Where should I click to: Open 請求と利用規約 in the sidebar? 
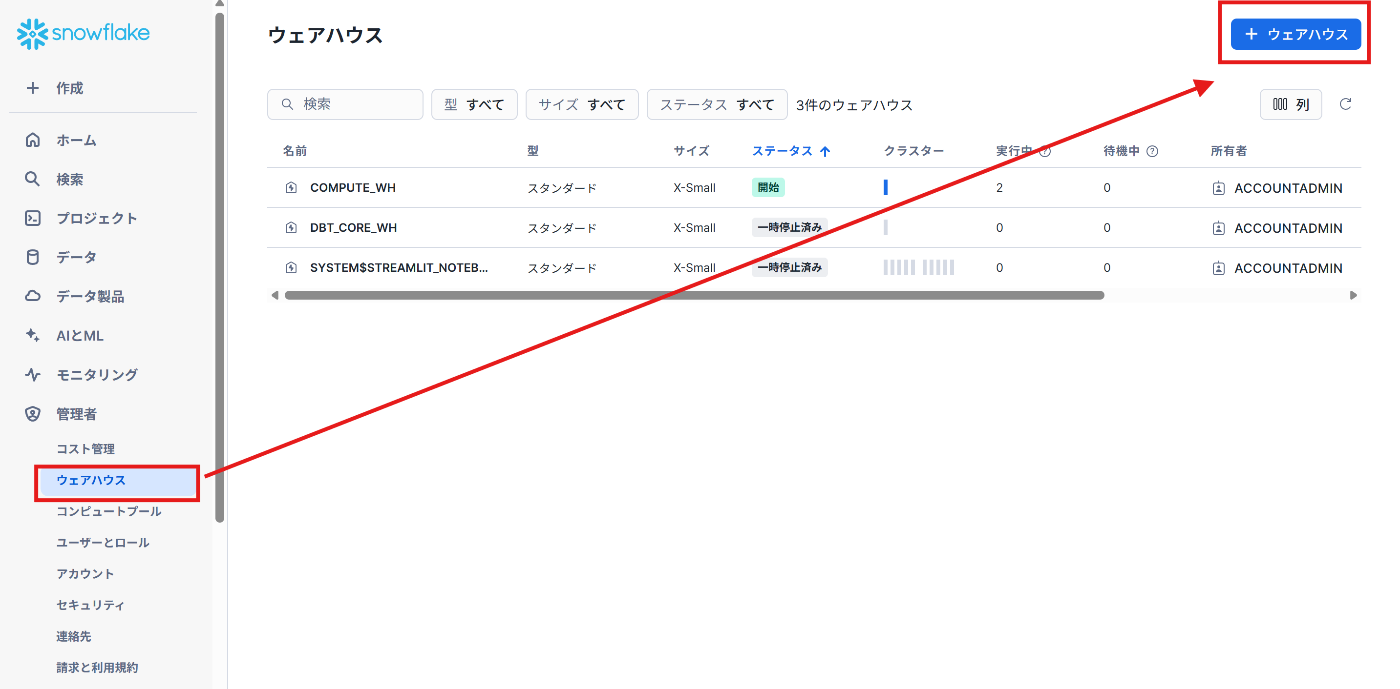pos(97,667)
